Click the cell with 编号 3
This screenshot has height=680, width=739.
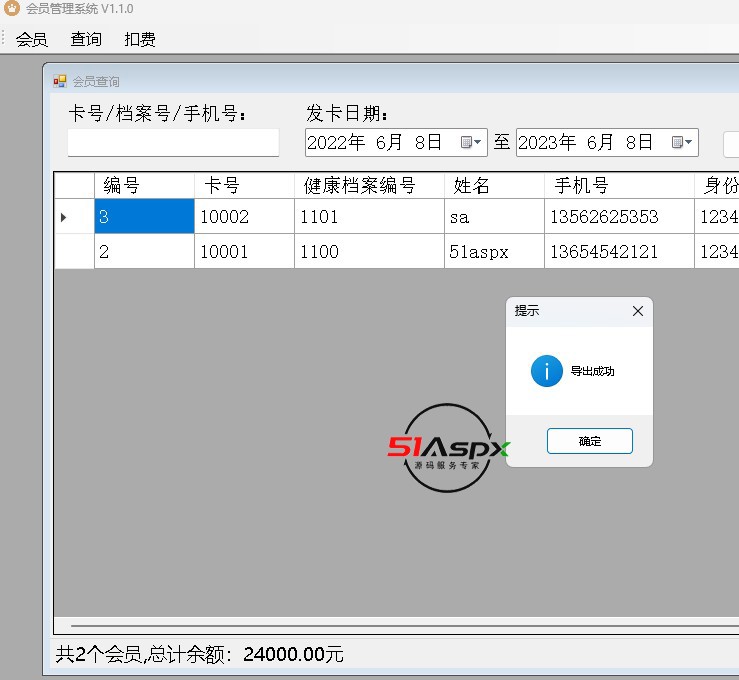144,216
